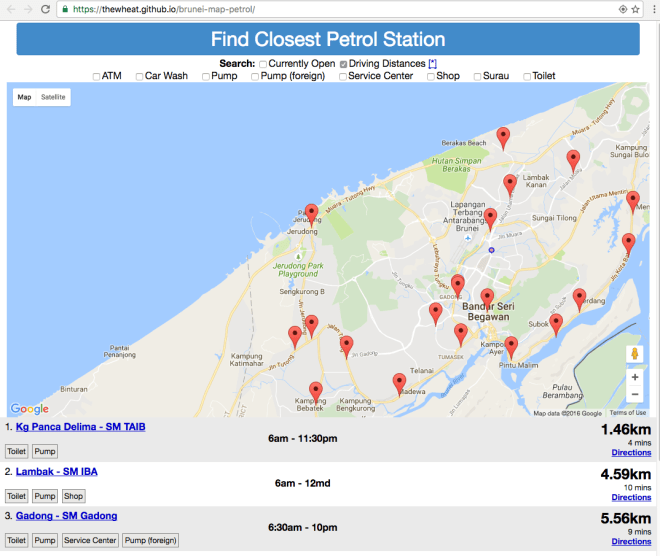The width and height of the screenshot is (660, 556).
Task: Select the marker near Berakas Beach
Action: pyautogui.click(x=503, y=139)
